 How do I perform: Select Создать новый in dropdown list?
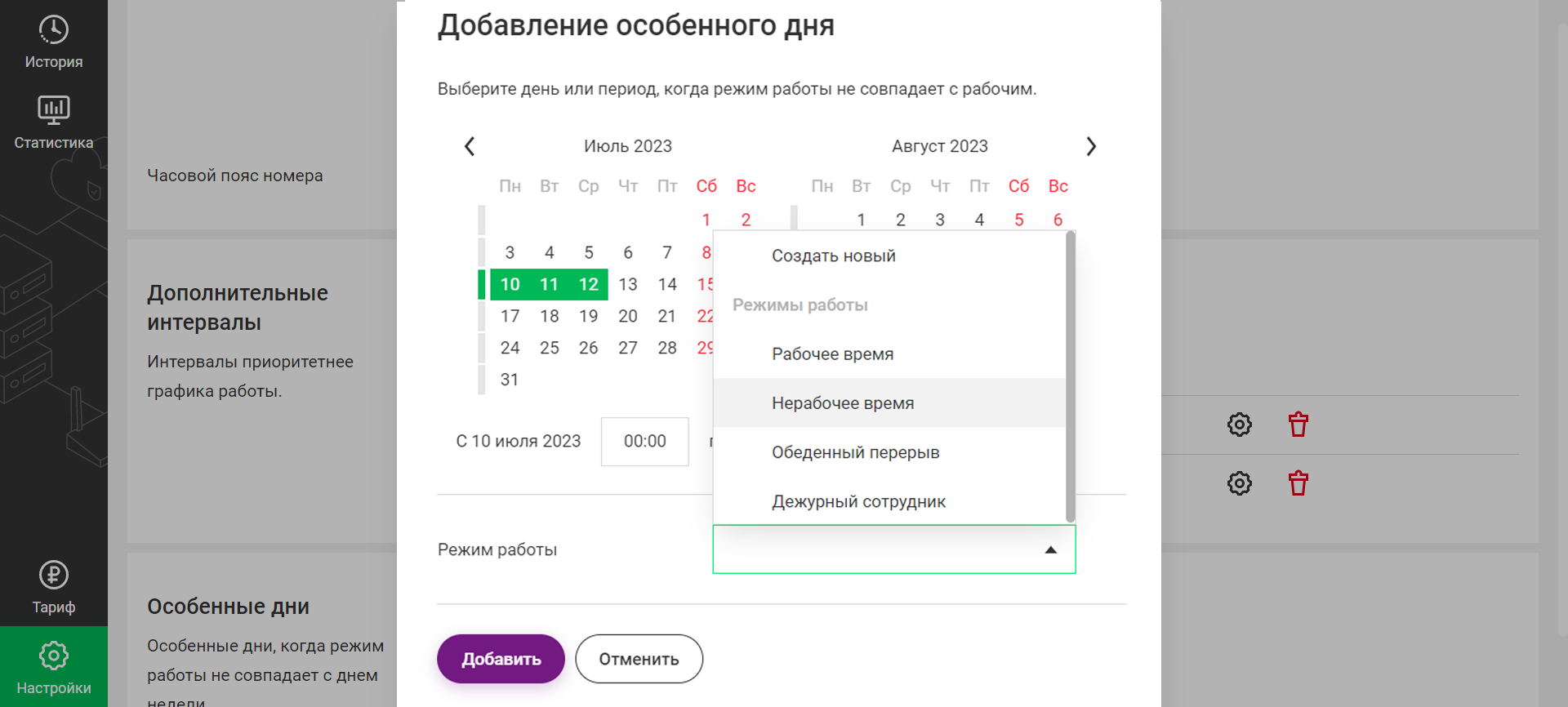[833, 256]
